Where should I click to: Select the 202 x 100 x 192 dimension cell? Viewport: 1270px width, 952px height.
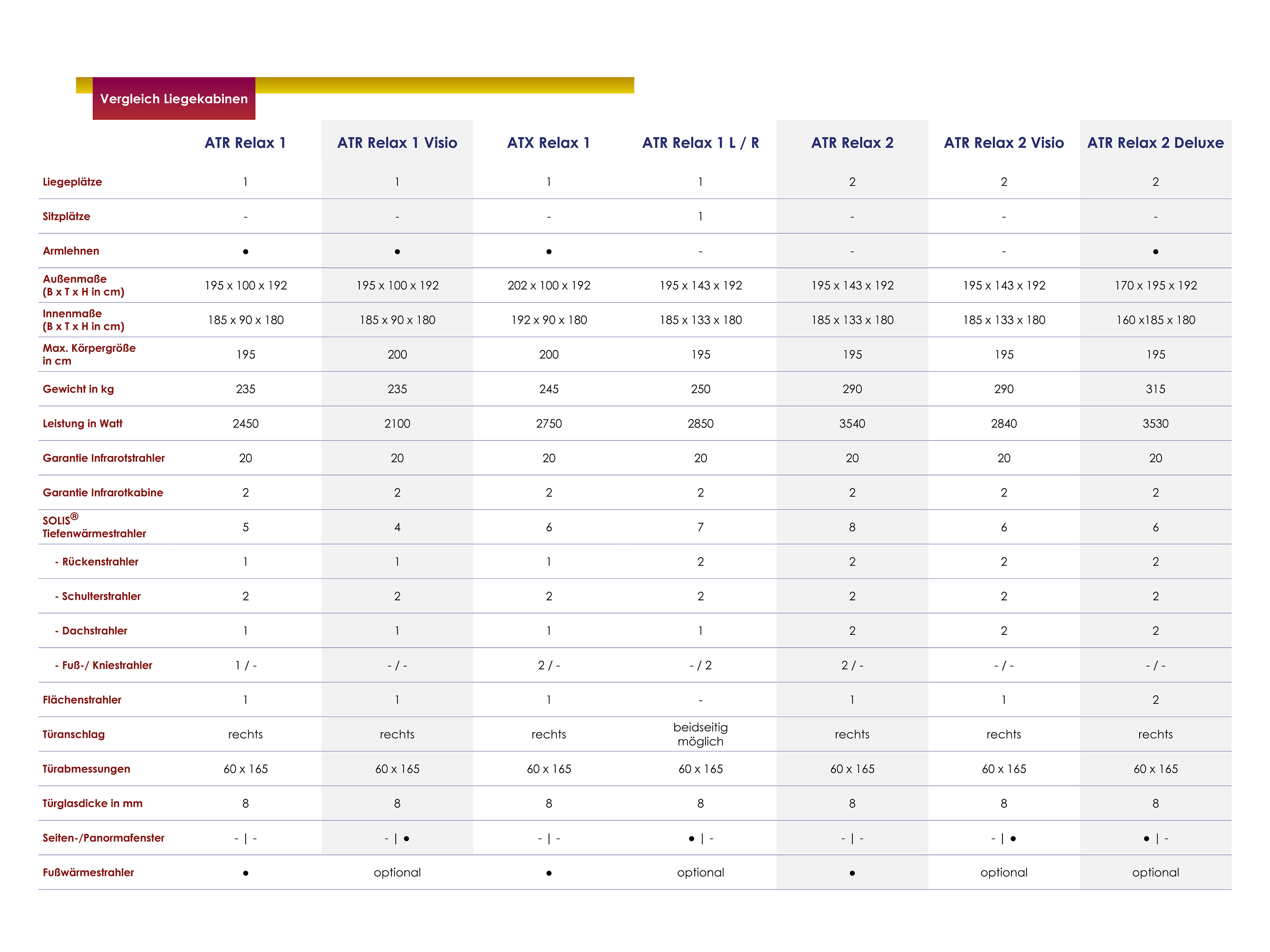549,285
